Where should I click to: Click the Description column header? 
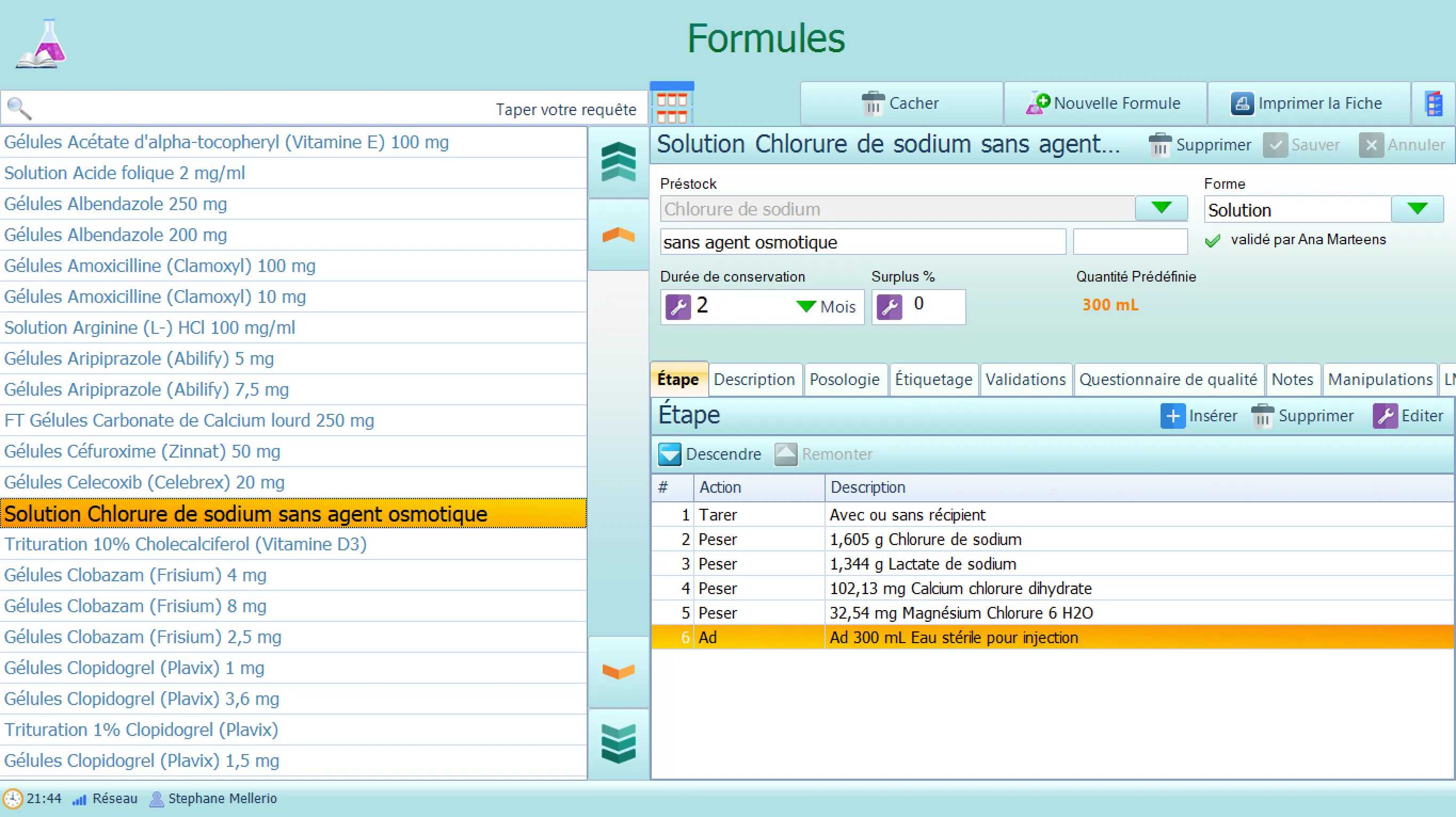click(1140, 487)
